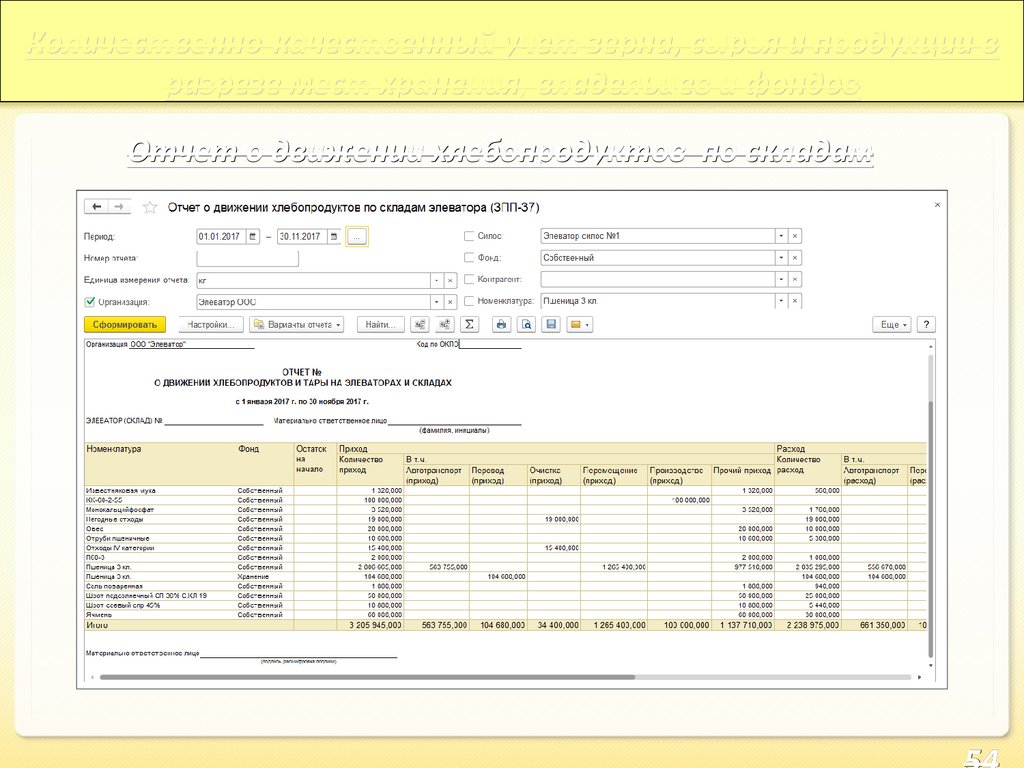Open print preview icon
This screenshot has width=1024, height=768.
tap(526, 325)
